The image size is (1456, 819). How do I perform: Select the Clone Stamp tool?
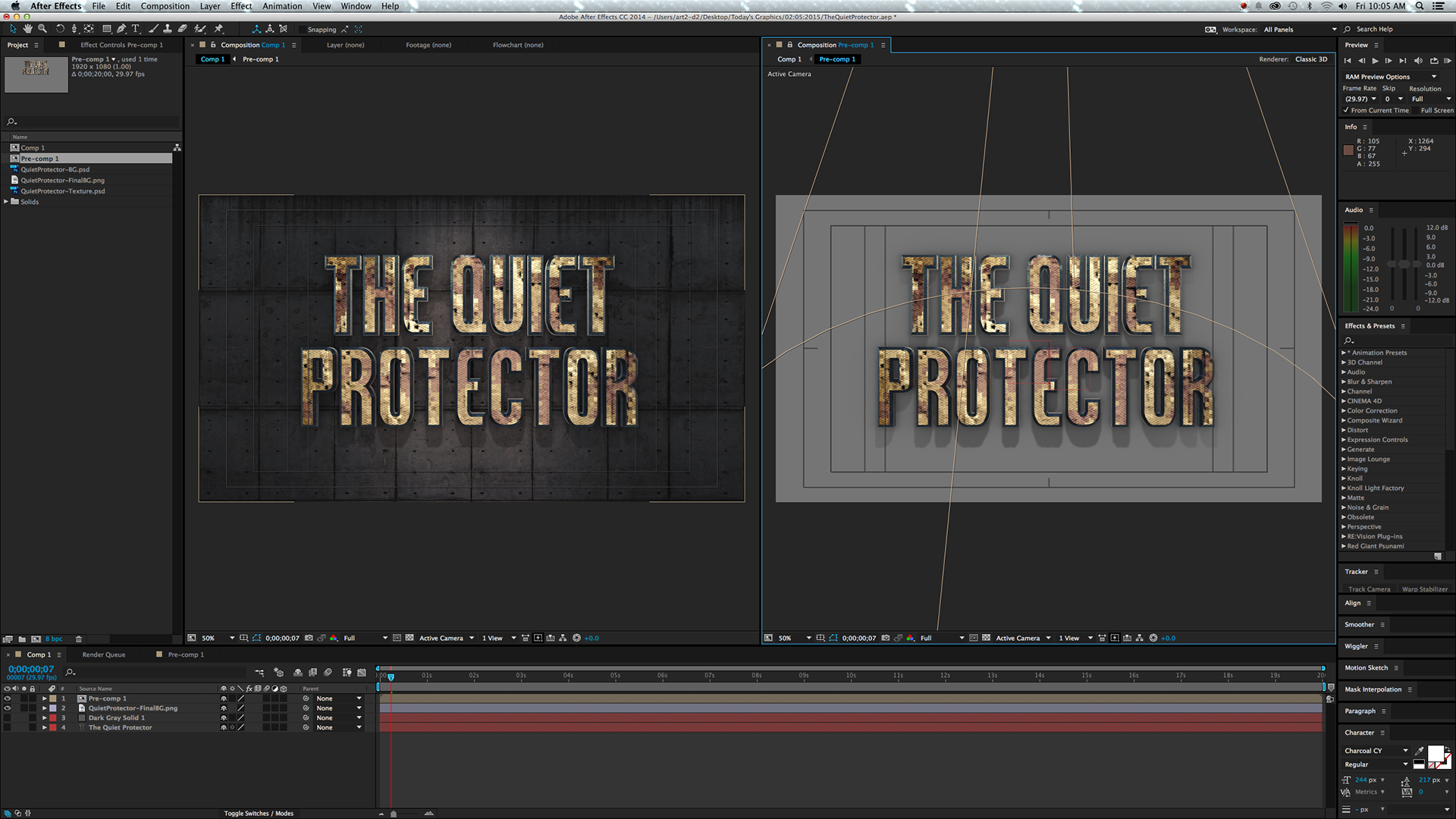pyautogui.click(x=168, y=29)
